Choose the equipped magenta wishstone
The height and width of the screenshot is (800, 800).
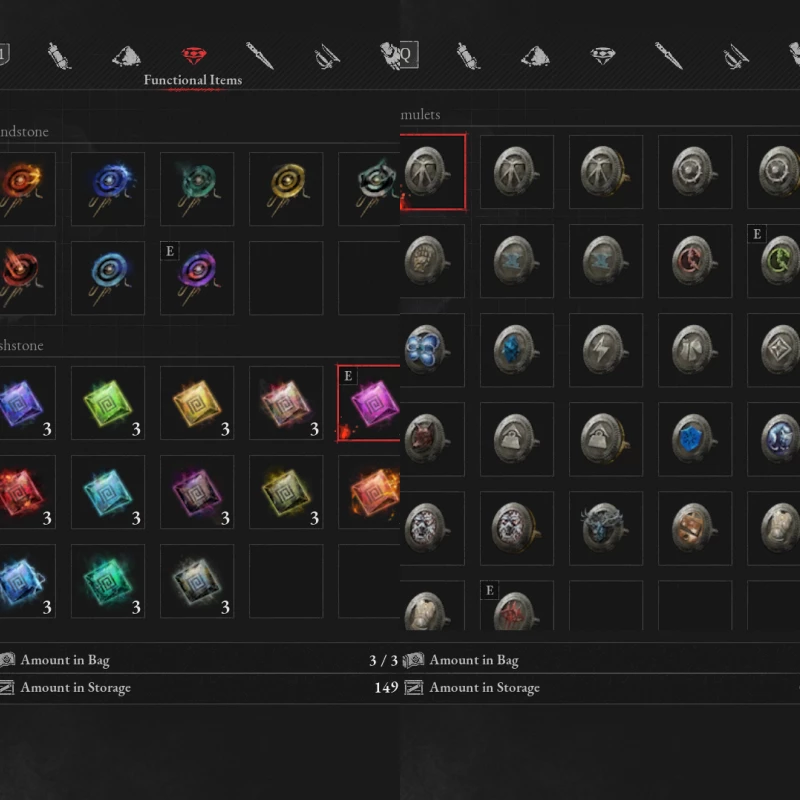[x=369, y=403]
